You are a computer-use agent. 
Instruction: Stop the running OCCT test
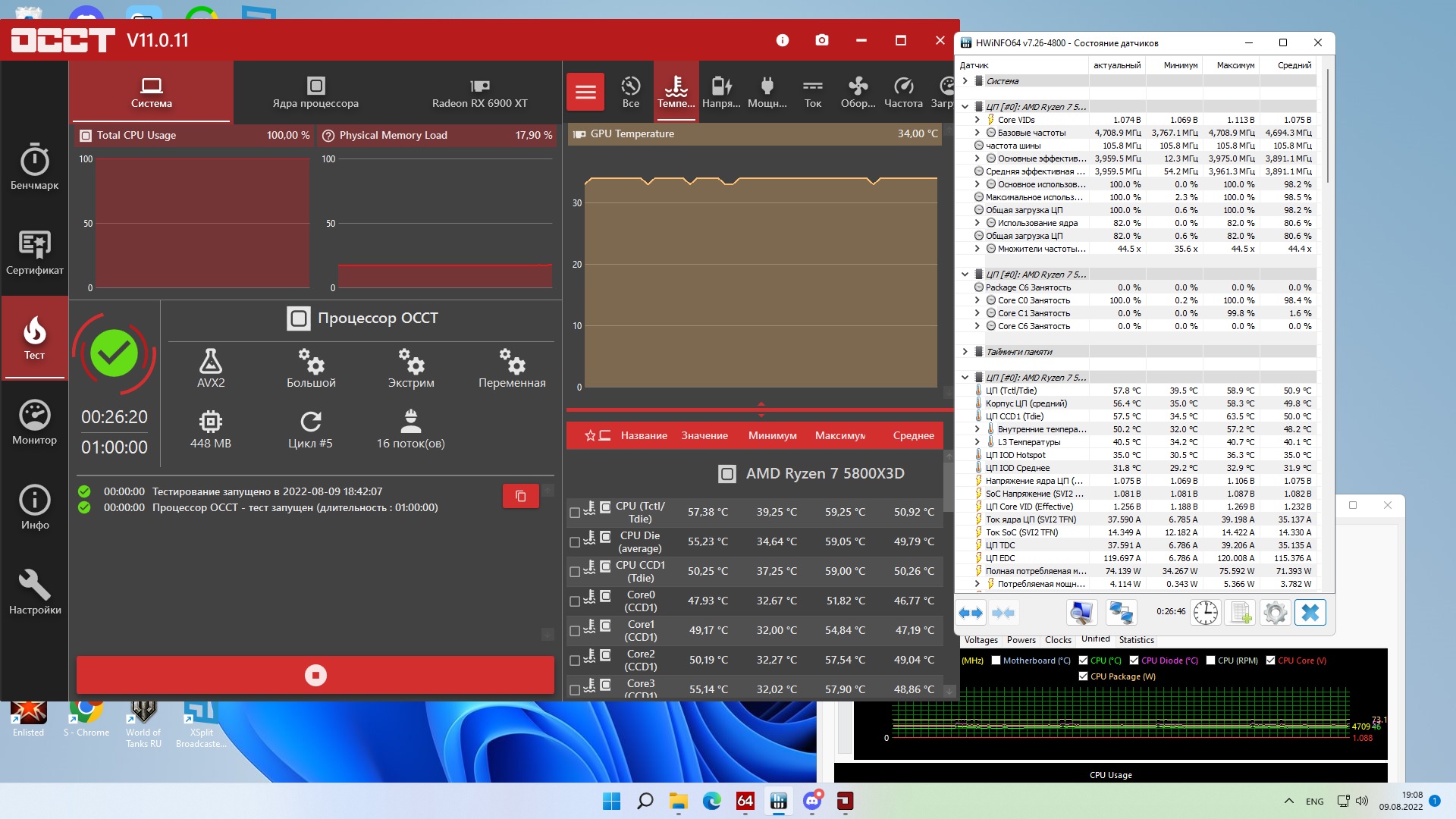click(315, 675)
